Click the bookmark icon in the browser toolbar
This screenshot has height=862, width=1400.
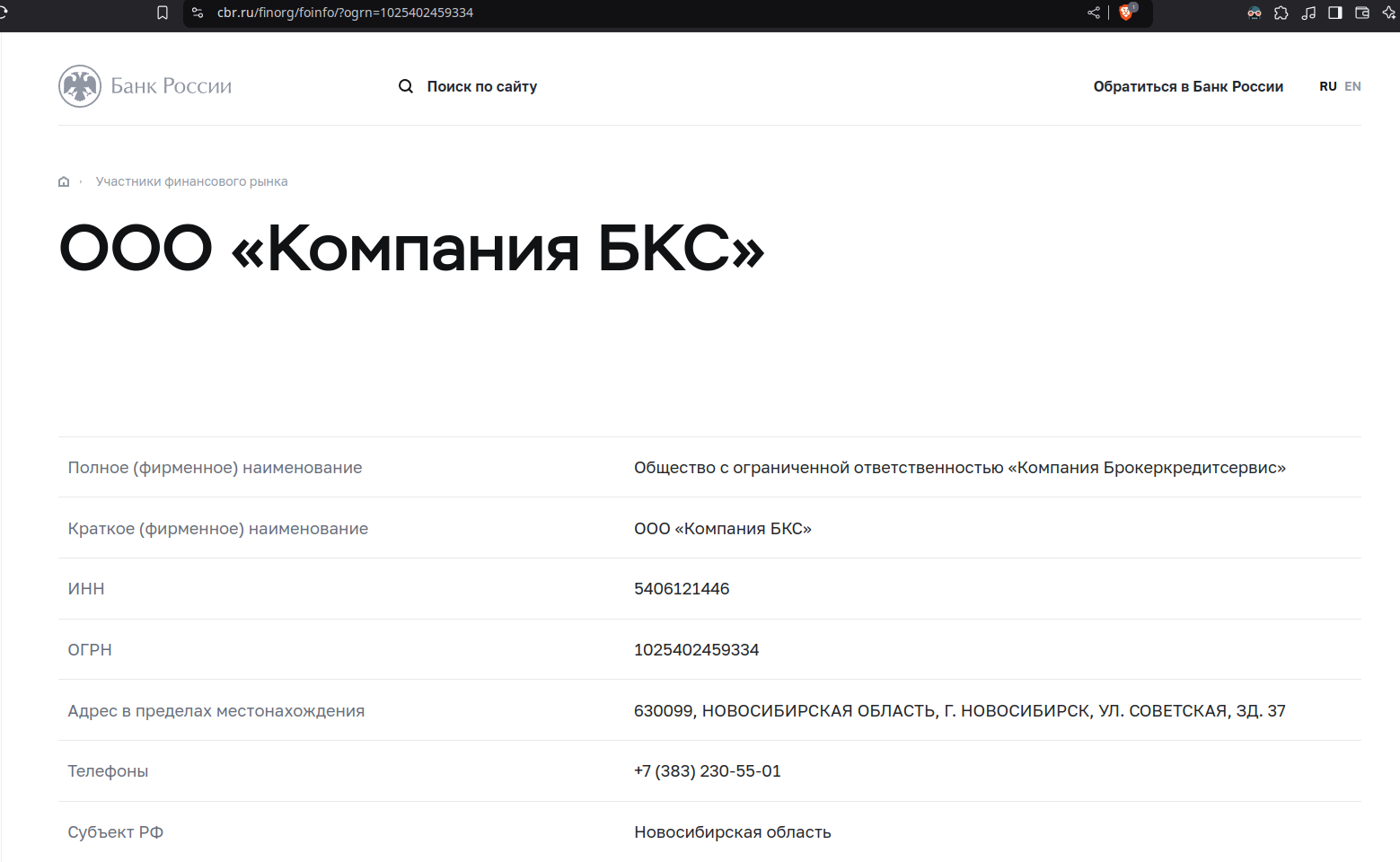(163, 13)
